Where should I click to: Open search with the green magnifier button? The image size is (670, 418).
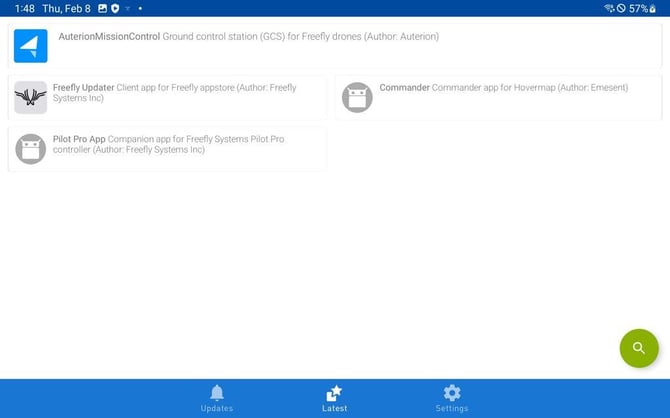[639, 348]
